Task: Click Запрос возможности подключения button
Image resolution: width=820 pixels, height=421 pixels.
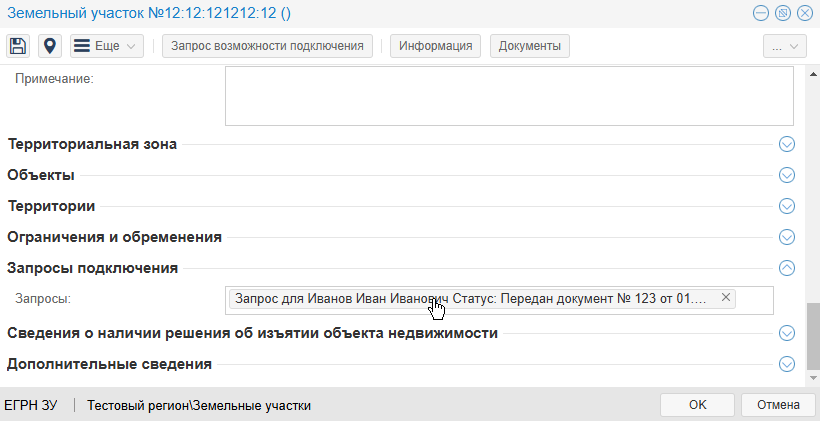Action: point(267,46)
